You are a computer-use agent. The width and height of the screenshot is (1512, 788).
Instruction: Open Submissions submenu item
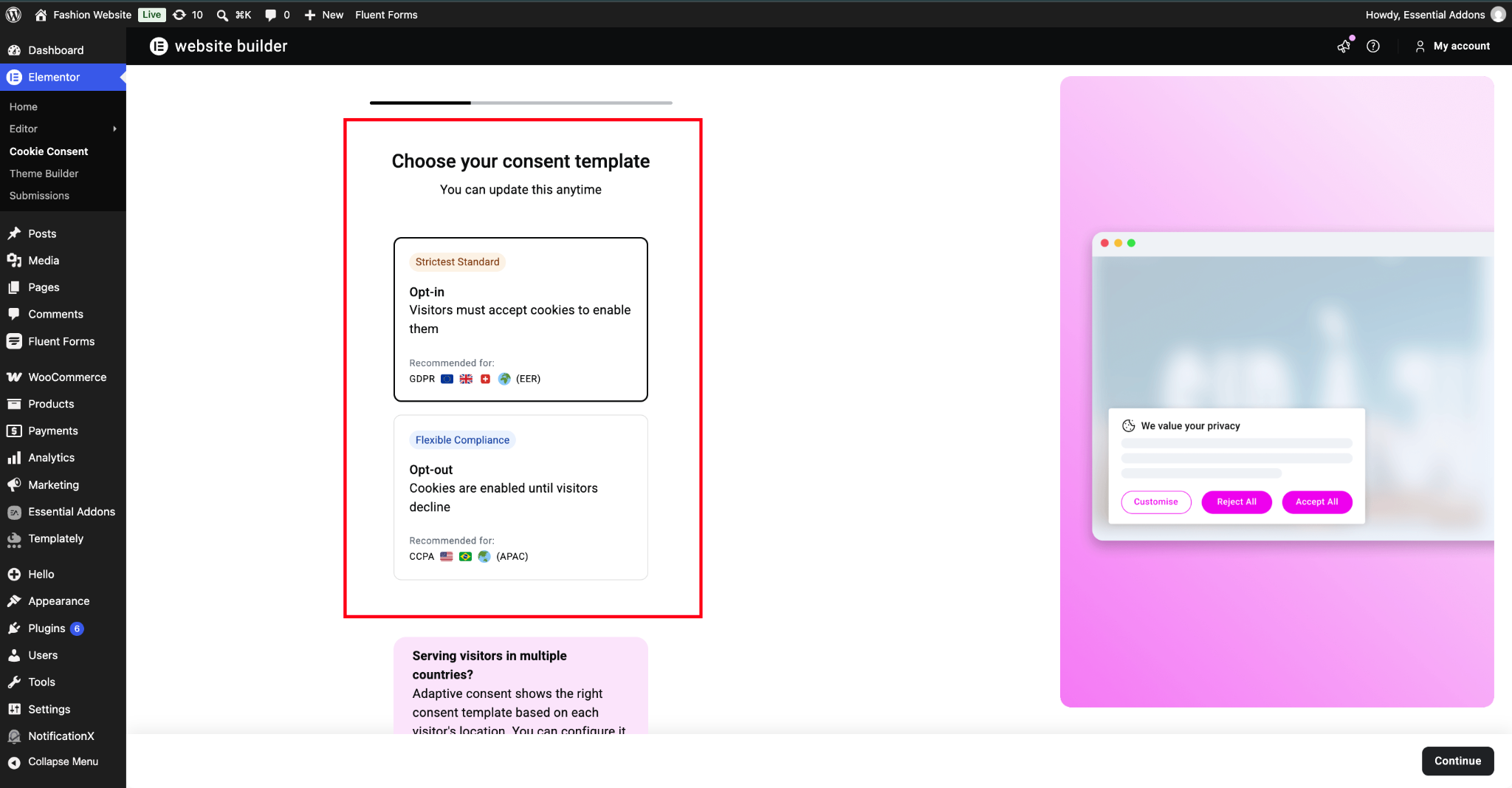coord(39,195)
